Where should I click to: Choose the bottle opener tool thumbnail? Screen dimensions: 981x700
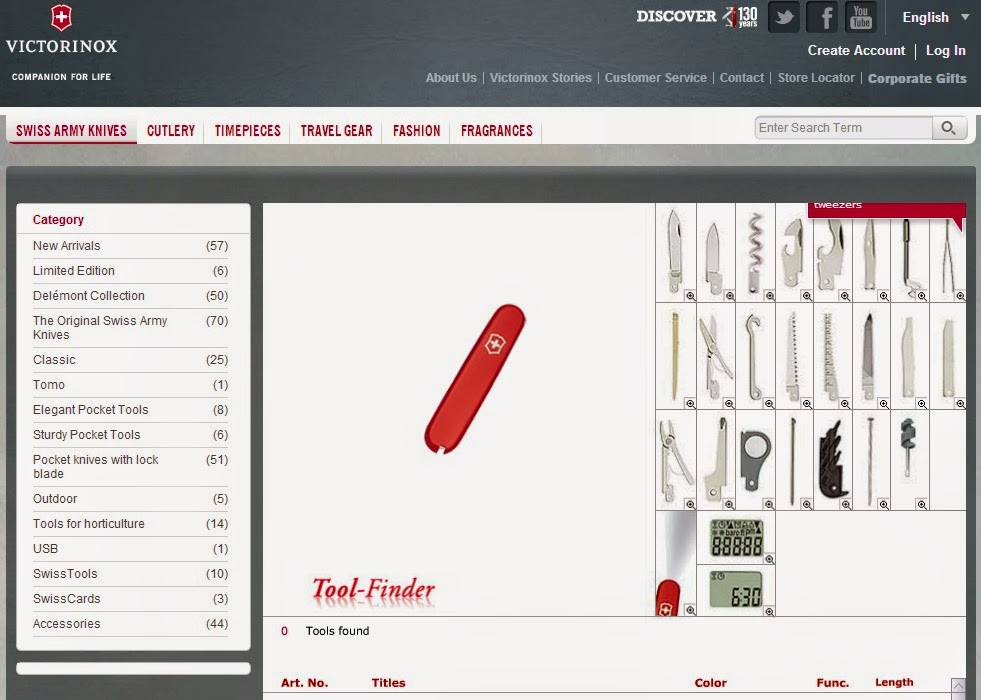(832, 253)
